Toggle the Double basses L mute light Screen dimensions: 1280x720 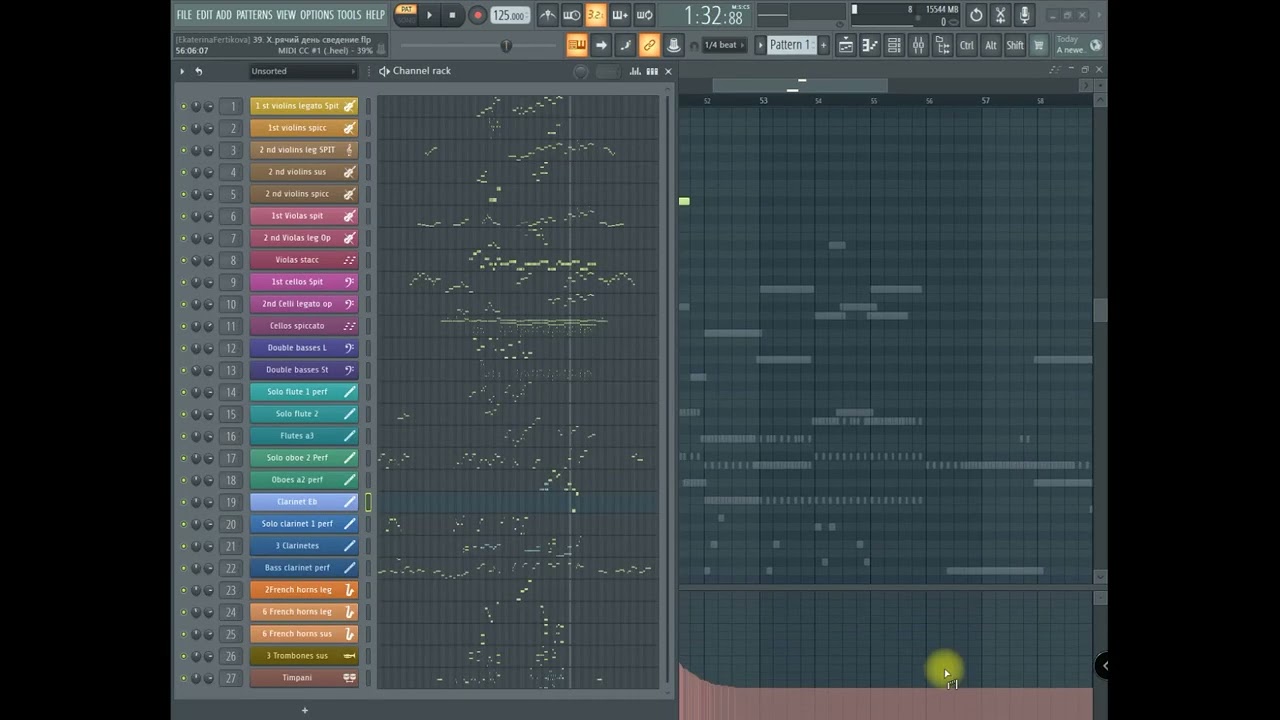click(183, 348)
